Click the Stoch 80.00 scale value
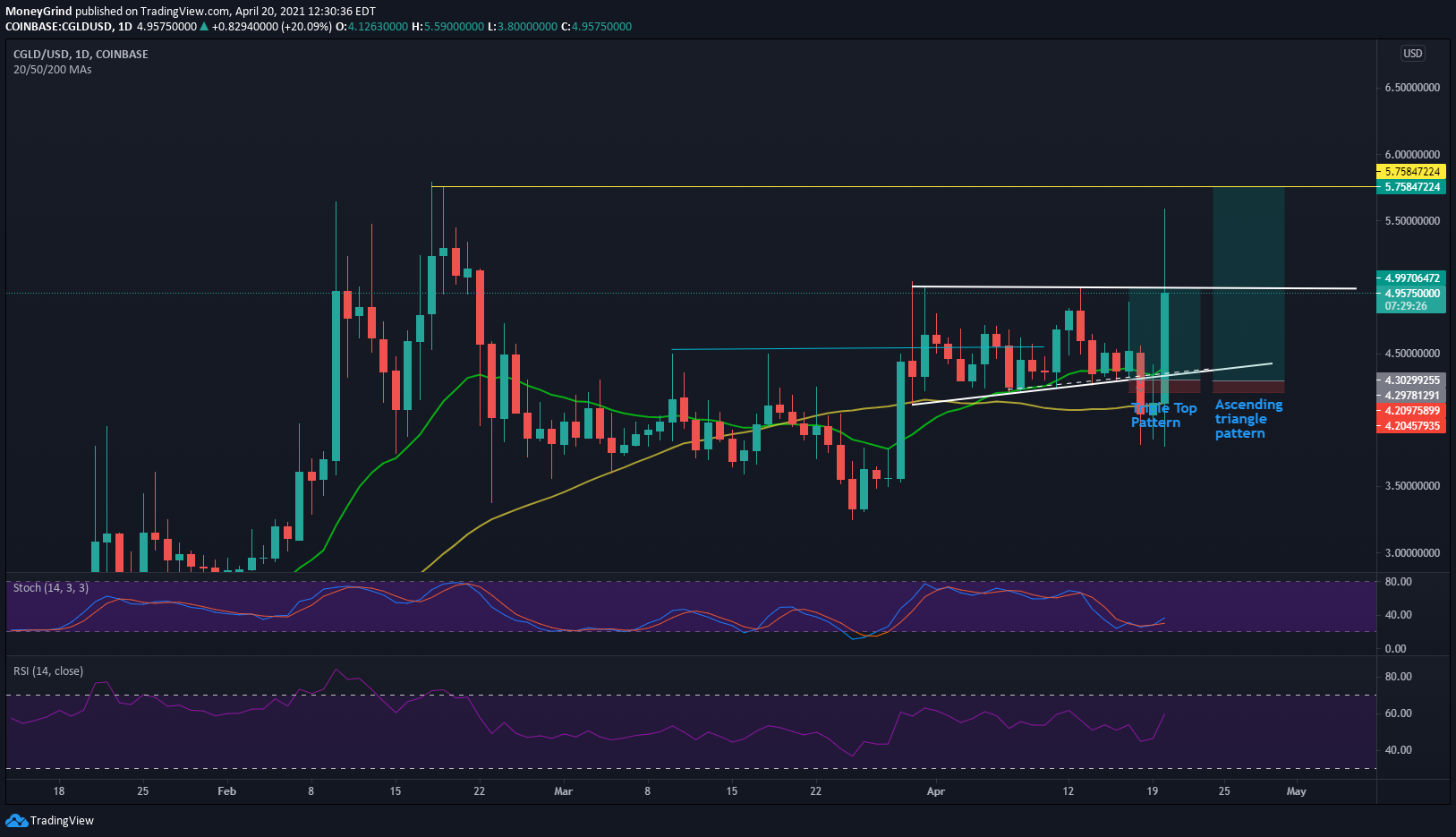Image resolution: width=1456 pixels, height=837 pixels. tap(1398, 582)
